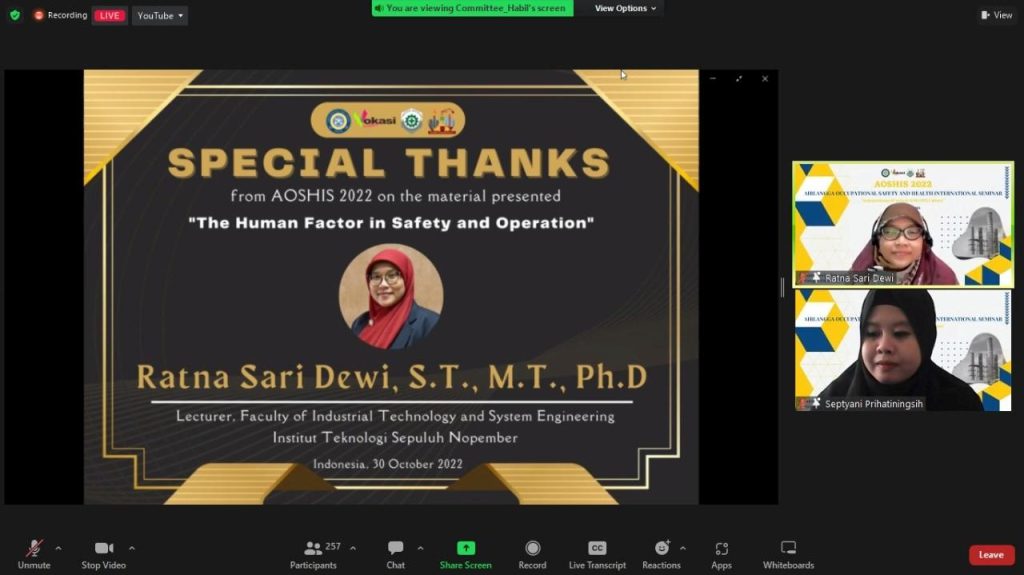
Task: Enable Live Transcript captions
Action: [x=597, y=554]
